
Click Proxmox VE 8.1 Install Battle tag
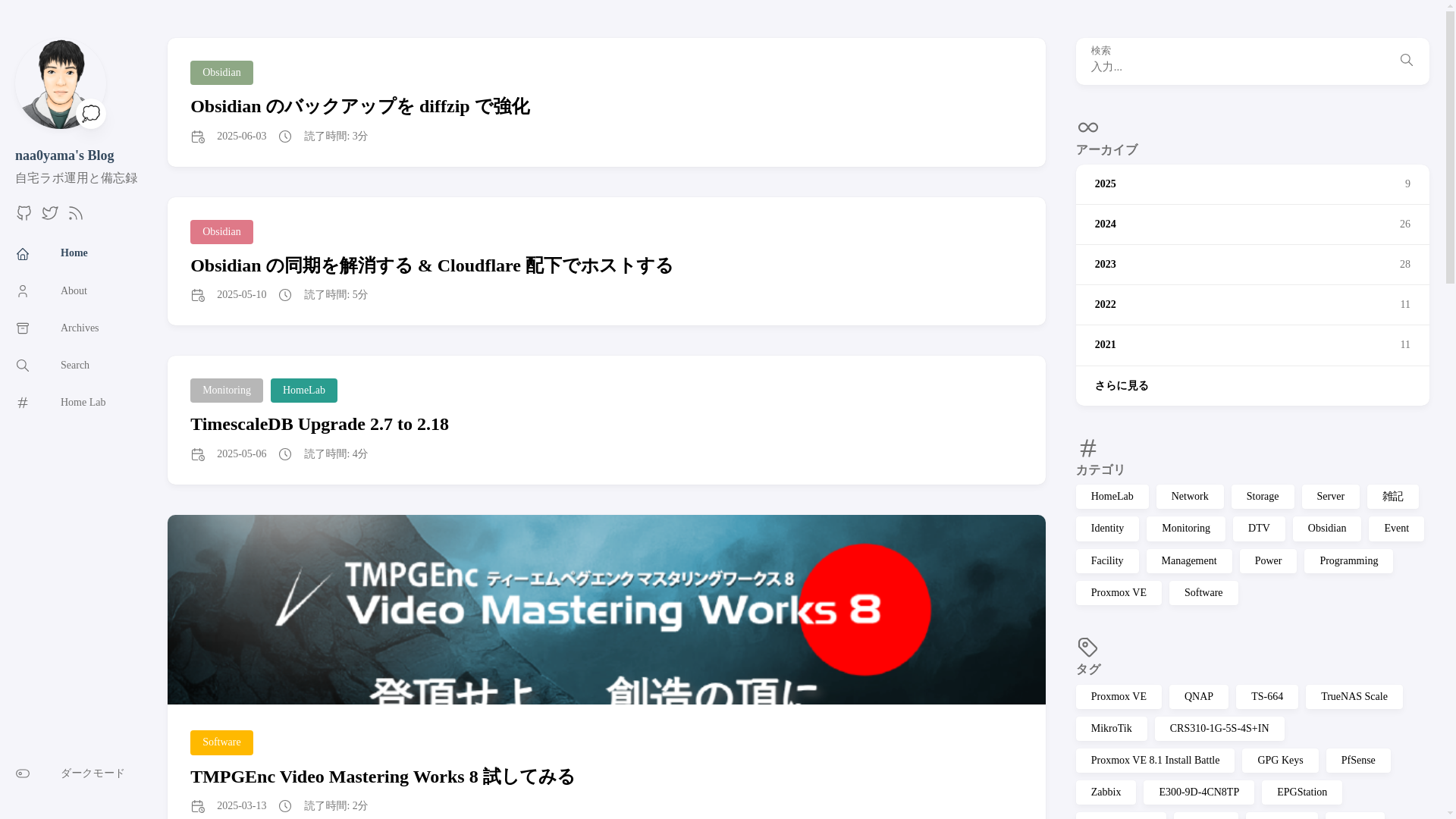(1155, 761)
